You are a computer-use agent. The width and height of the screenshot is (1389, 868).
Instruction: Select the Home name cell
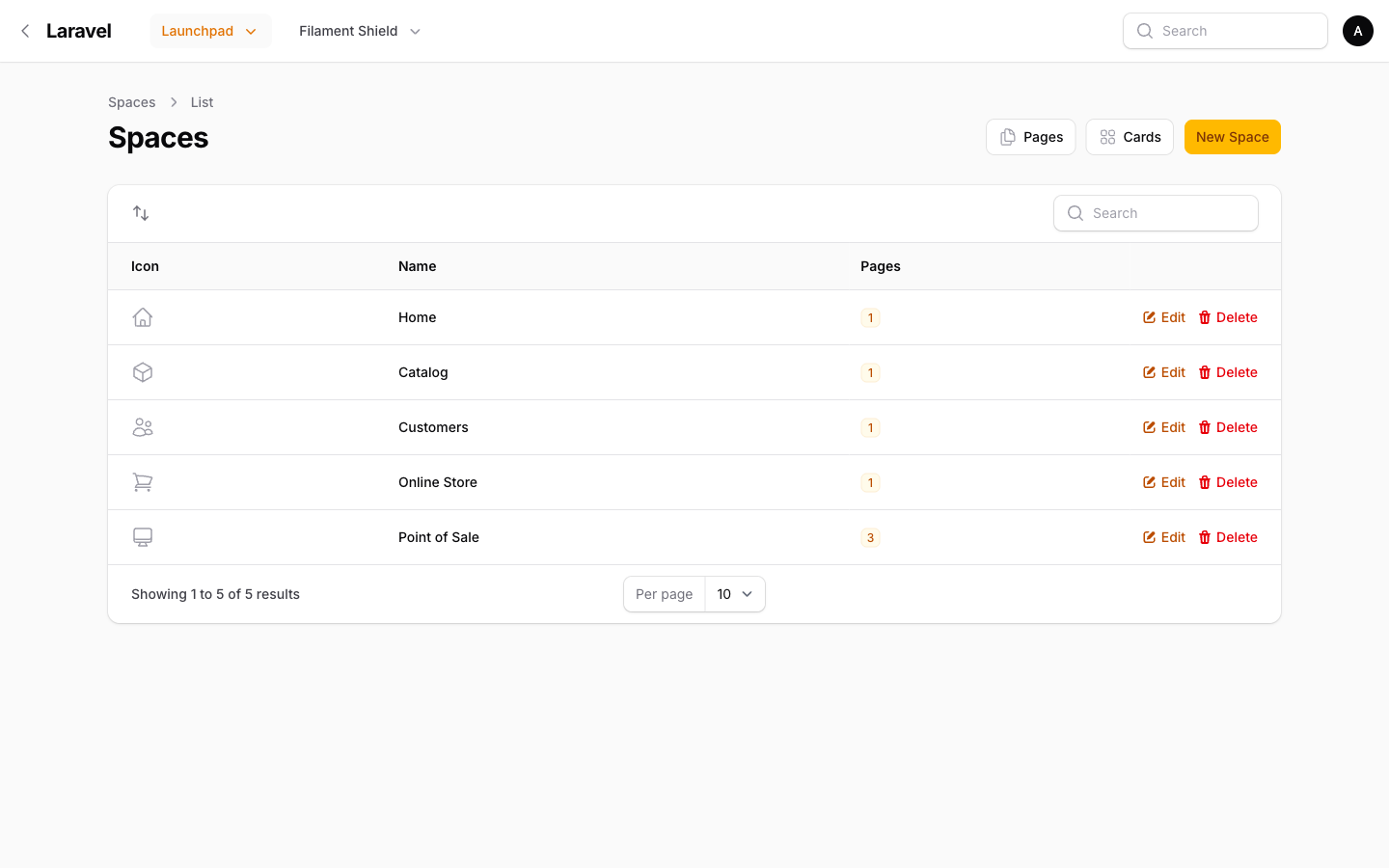(417, 317)
